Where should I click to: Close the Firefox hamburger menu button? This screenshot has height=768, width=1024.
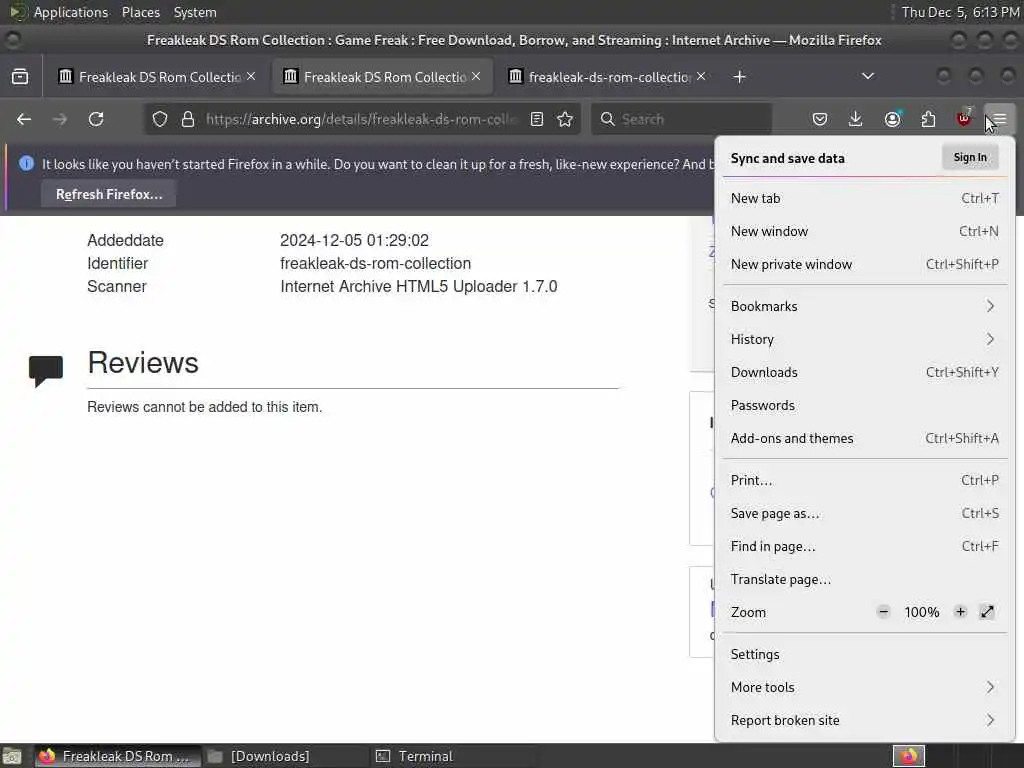1000,120
